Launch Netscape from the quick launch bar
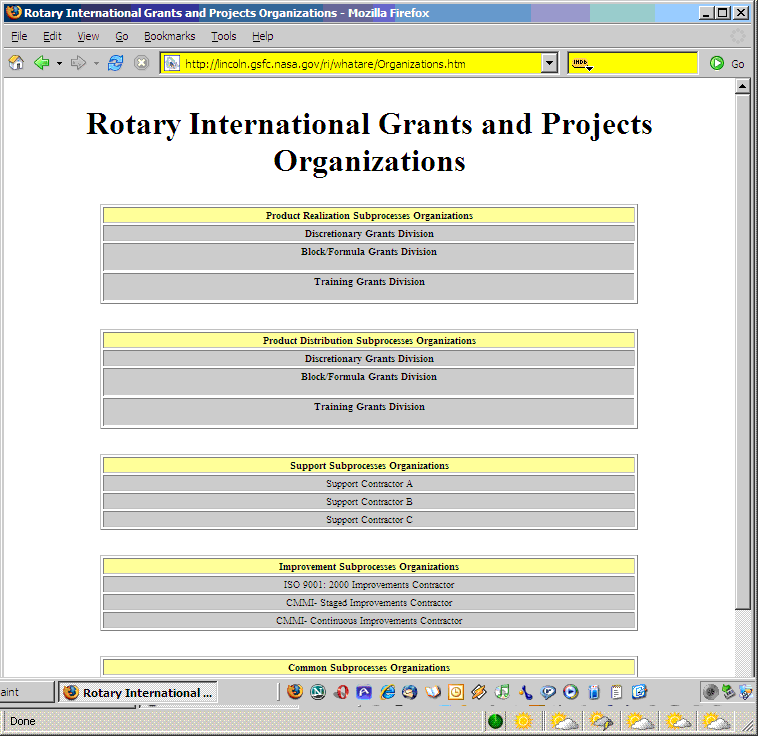Image resolution: width=758 pixels, height=736 pixels. click(318, 692)
